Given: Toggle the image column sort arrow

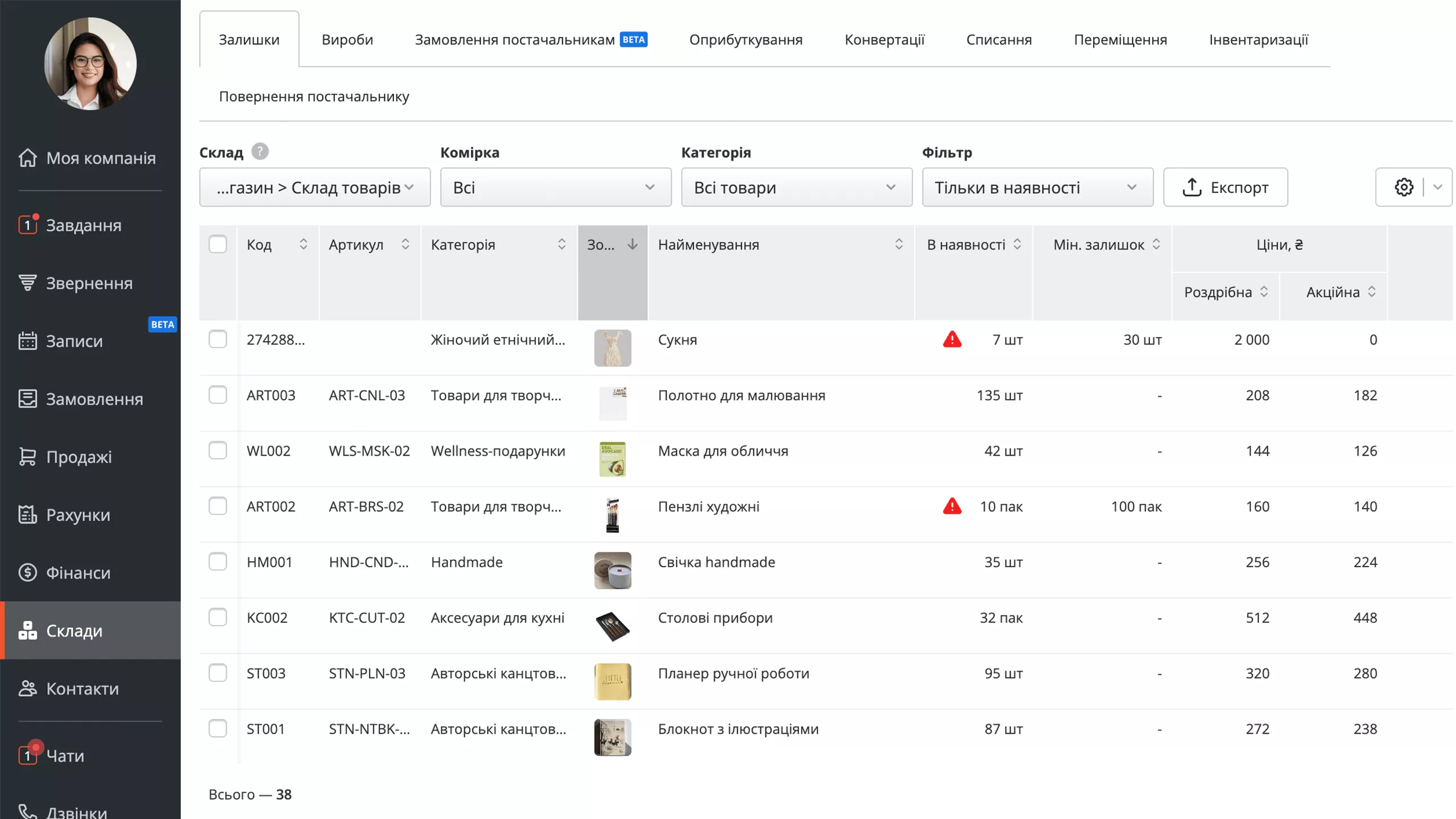Looking at the screenshot, I should click(632, 244).
